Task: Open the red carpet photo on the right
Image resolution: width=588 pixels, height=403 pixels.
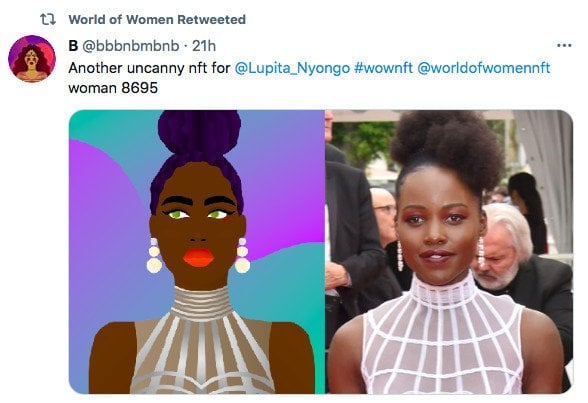Action: pos(449,252)
